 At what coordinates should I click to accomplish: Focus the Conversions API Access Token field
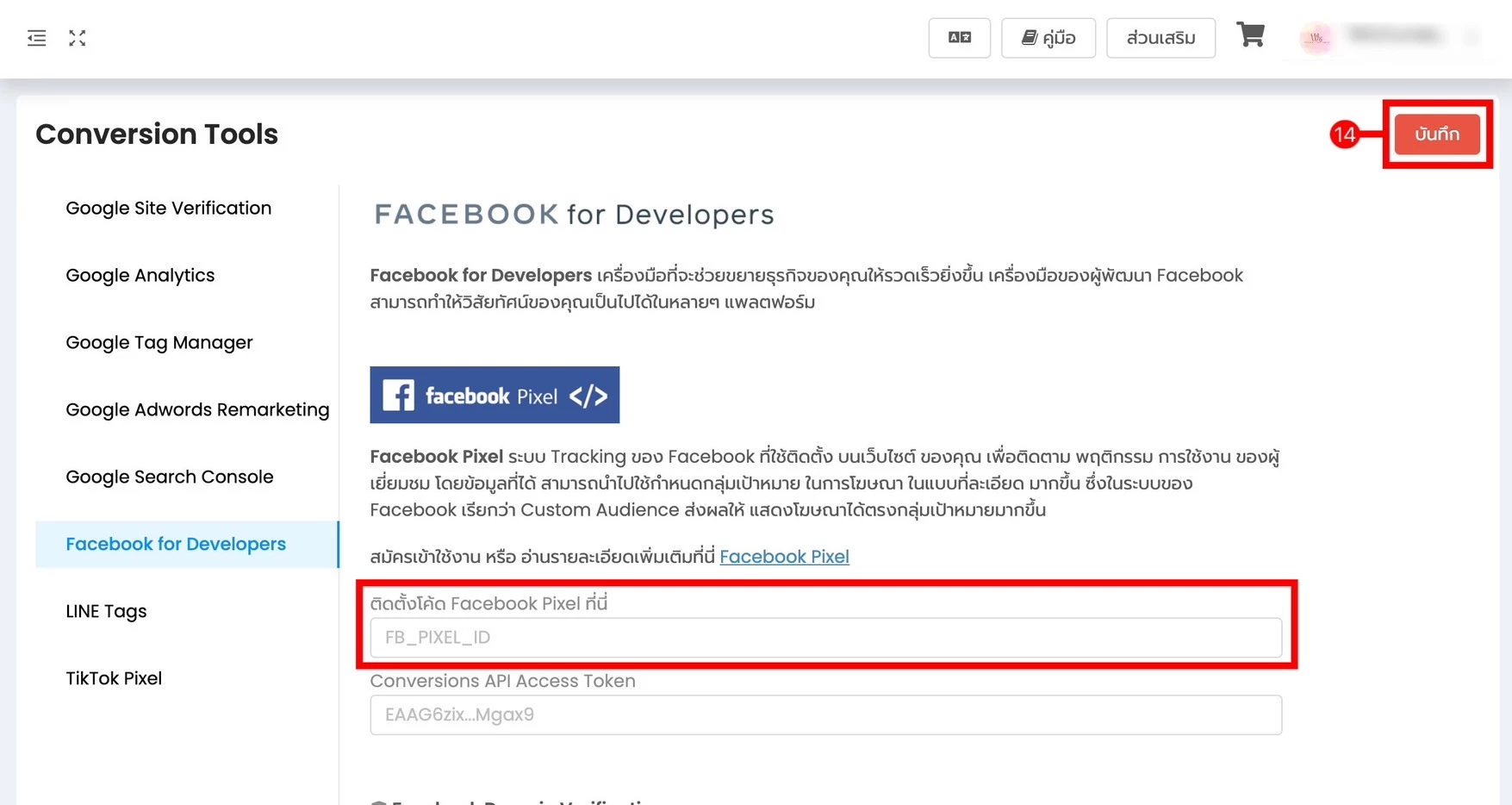coord(825,715)
